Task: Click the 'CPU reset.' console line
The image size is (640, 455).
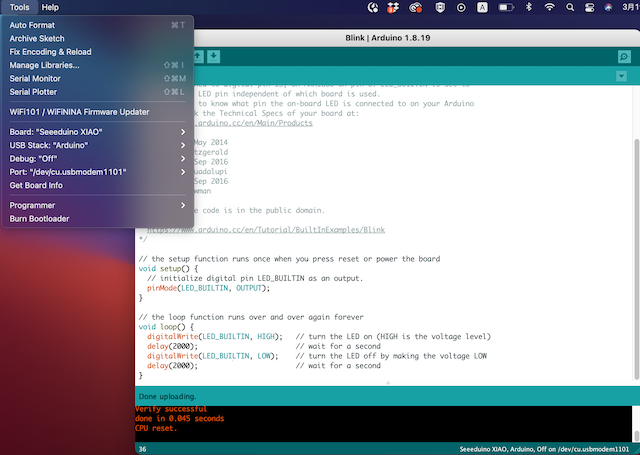Action: [x=156, y=428]
